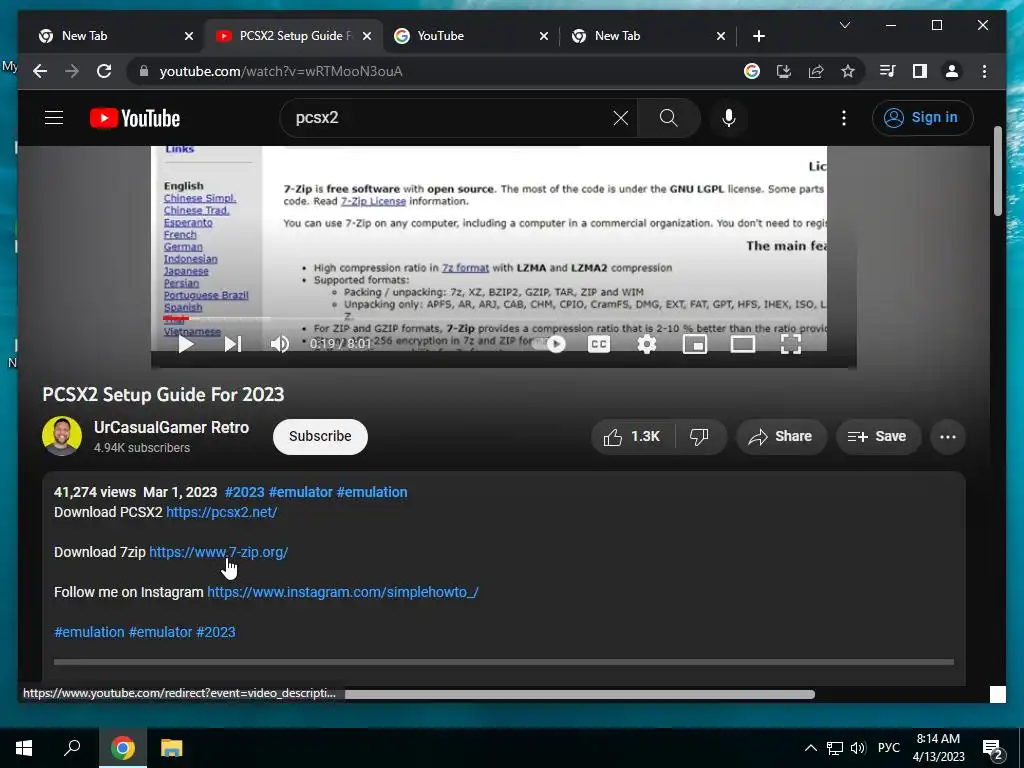
Task: Open the Windows Start menu
Action: (24, 748)
